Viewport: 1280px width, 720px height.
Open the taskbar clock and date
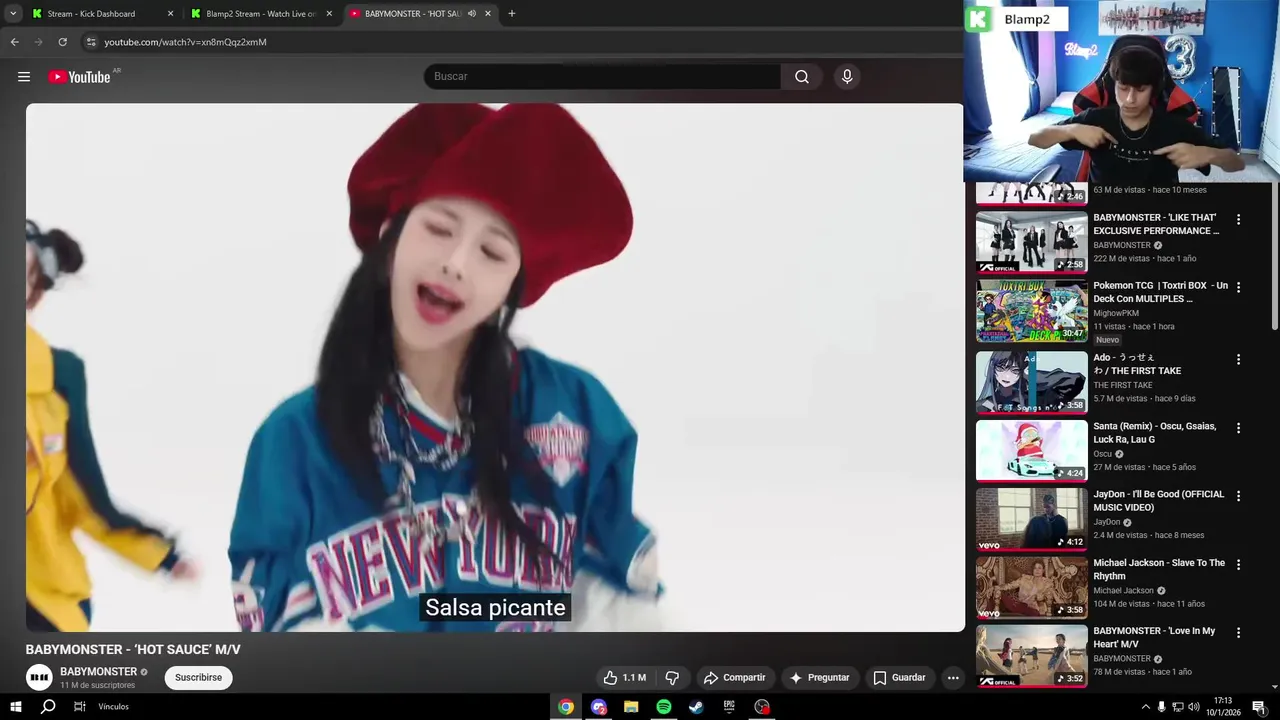coord(1223,707)
